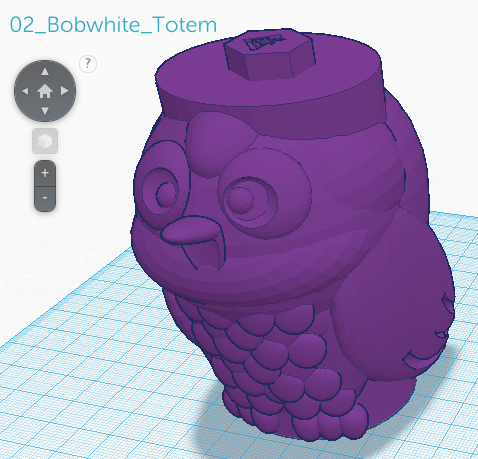The height and width of the screenshot is (459, 478).
Task: Orbit view down with bottom arrow
Action: pos(45,111)
